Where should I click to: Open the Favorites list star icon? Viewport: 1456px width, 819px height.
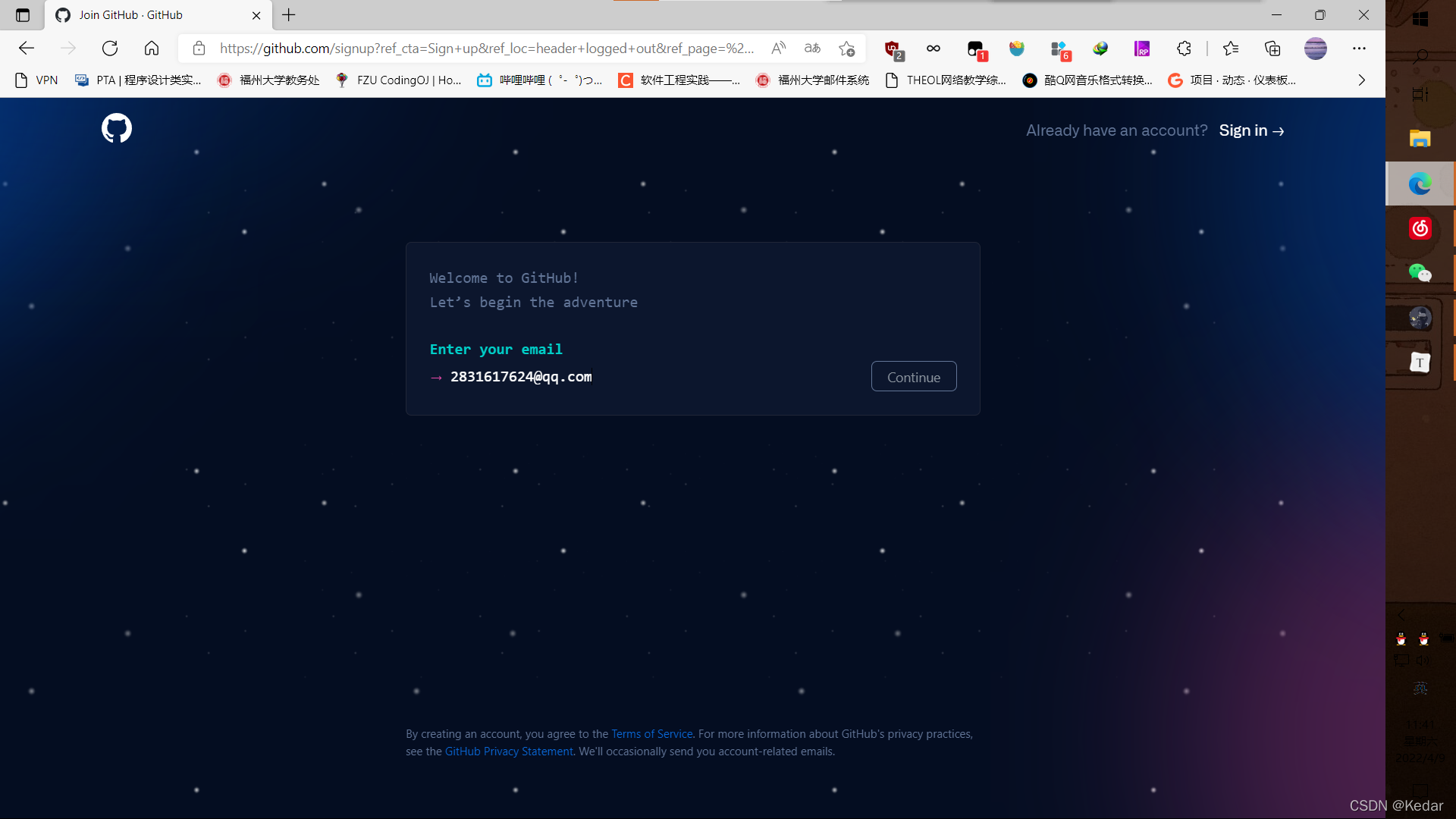[x=1231, y=49]
